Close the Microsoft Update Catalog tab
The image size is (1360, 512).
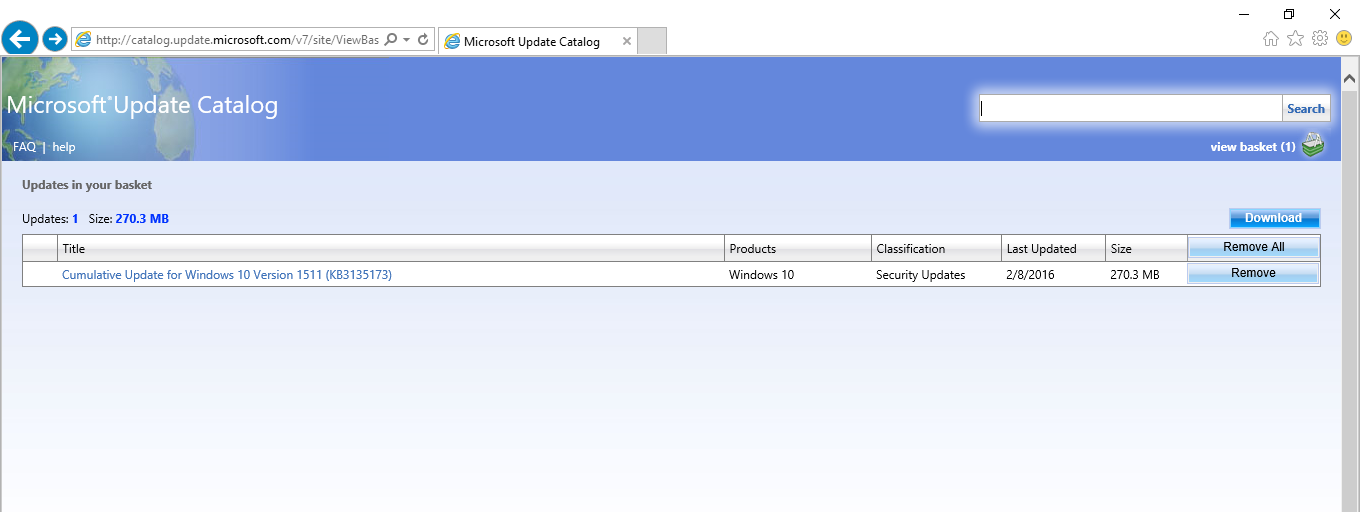coord(627,41)
